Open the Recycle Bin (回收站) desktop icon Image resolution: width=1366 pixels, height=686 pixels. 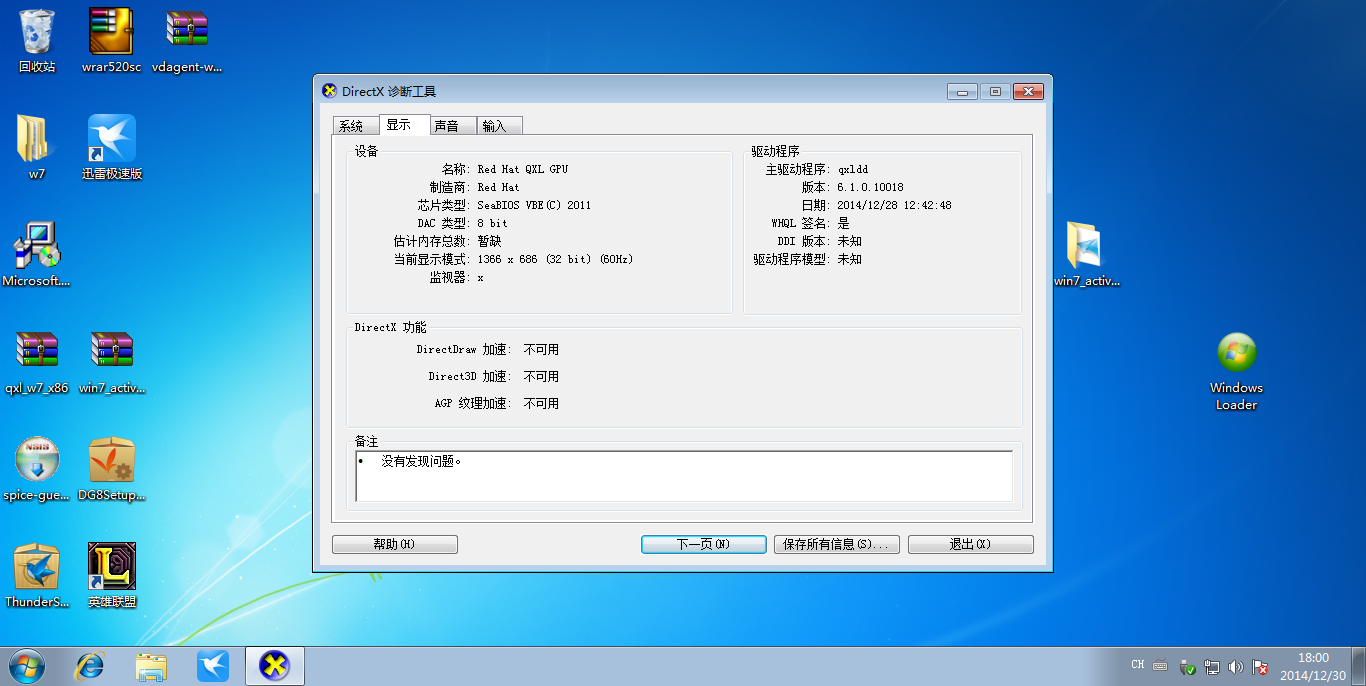[x=37, y=40]
